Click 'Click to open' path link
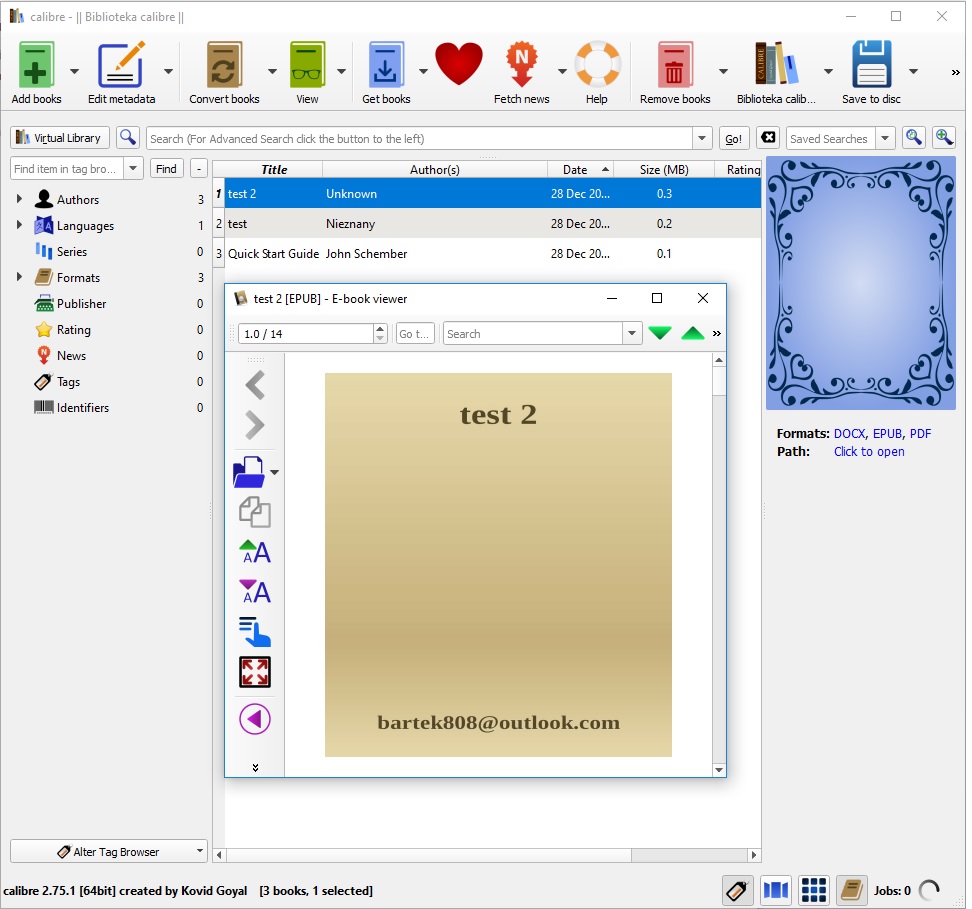972x909 pixels. pos(868,451)
